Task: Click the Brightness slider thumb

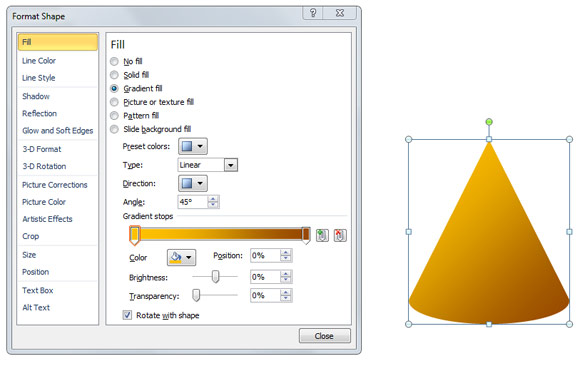Action: coord(215,276)
